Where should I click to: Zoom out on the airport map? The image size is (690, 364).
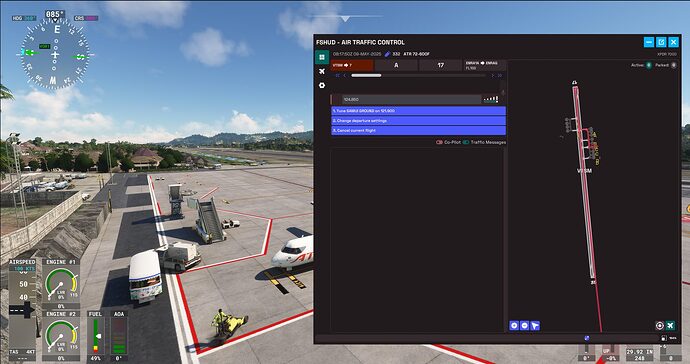[524, 325]
